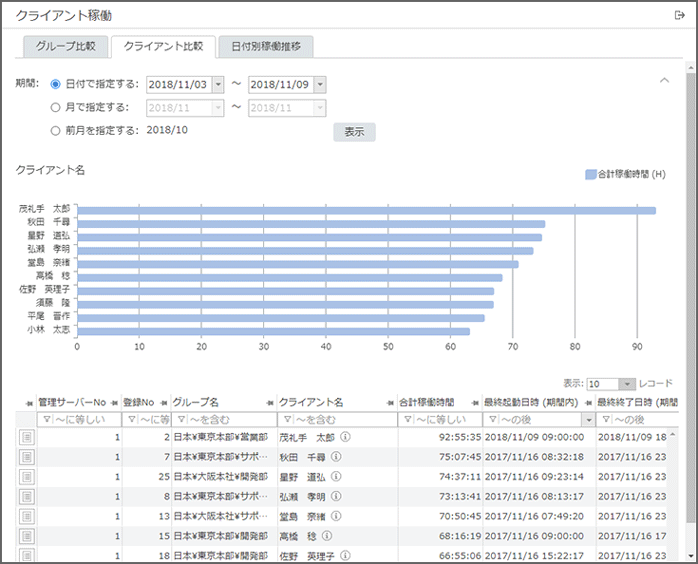The width and height of the screenshot is (698, 564).
Task: Open the 表示 record count dropdown
Action: pyautogui.click(x=627, y=384)
